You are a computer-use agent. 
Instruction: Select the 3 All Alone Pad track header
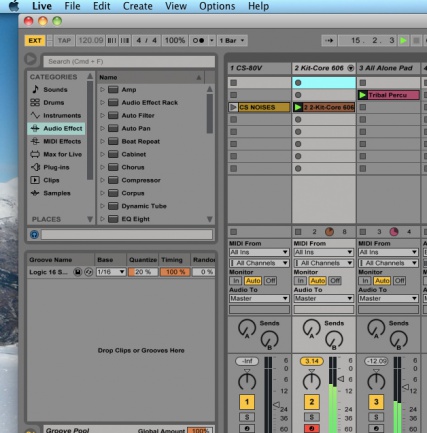coord(388,68)
